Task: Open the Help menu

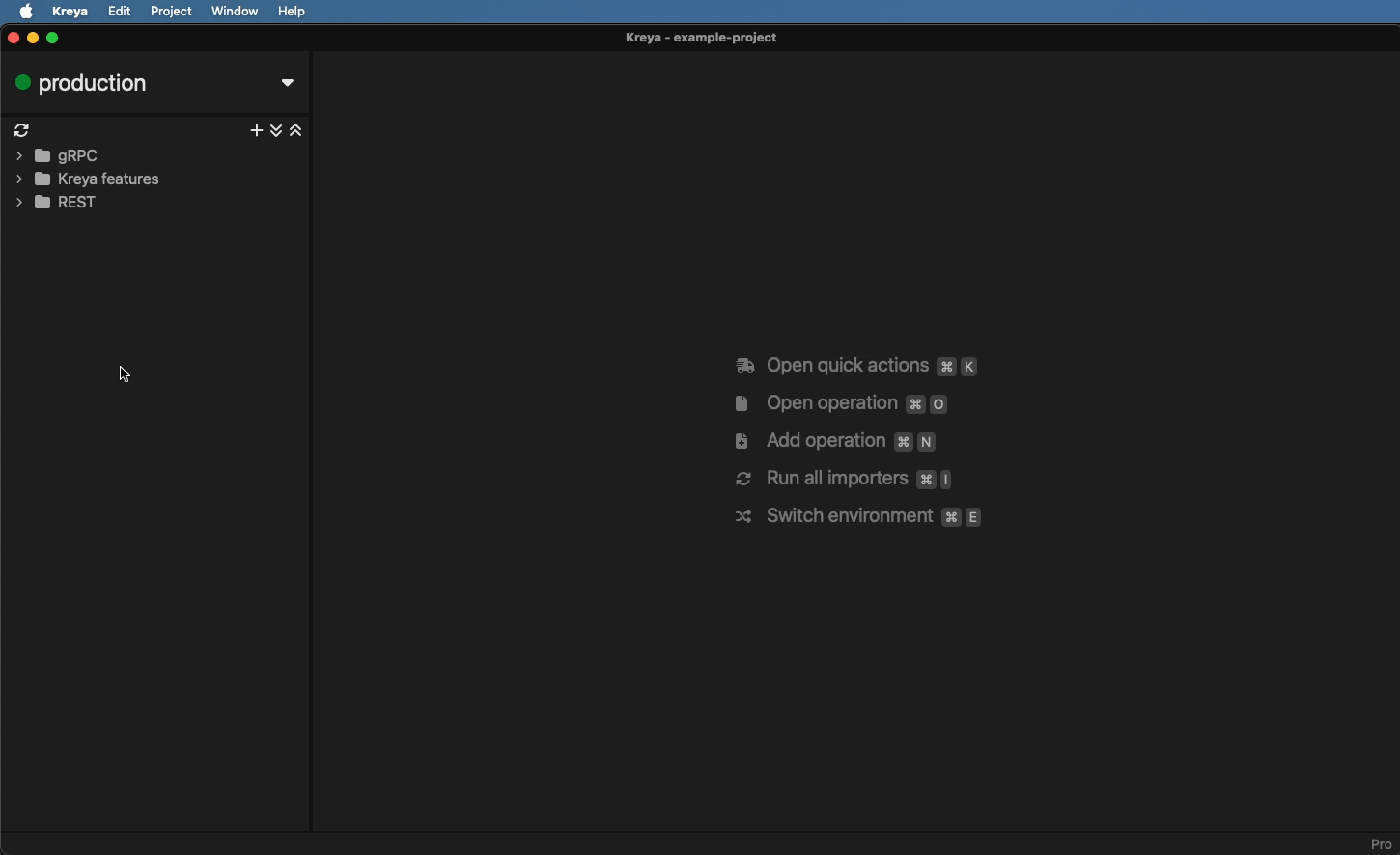Action: pyautogui.click(x=292, y=12)
